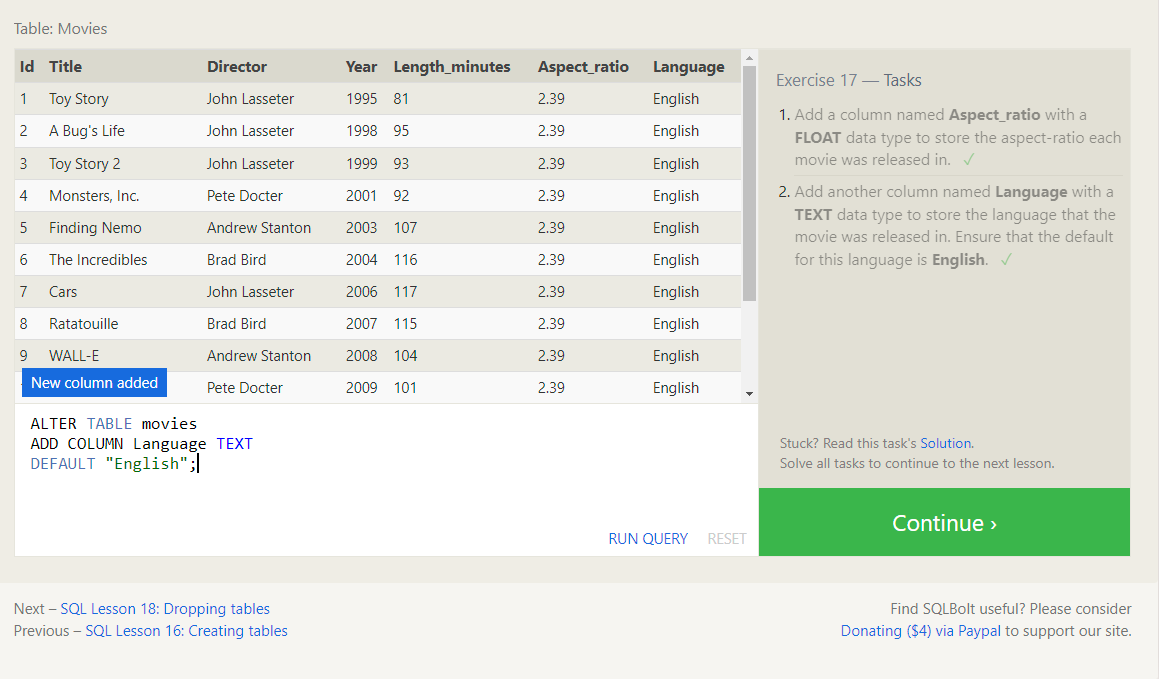The width and height of the screenshot is (1159, 679).
Task: Click the 'Exercise 17 — Tasks' heading
Action: [849, 81]
